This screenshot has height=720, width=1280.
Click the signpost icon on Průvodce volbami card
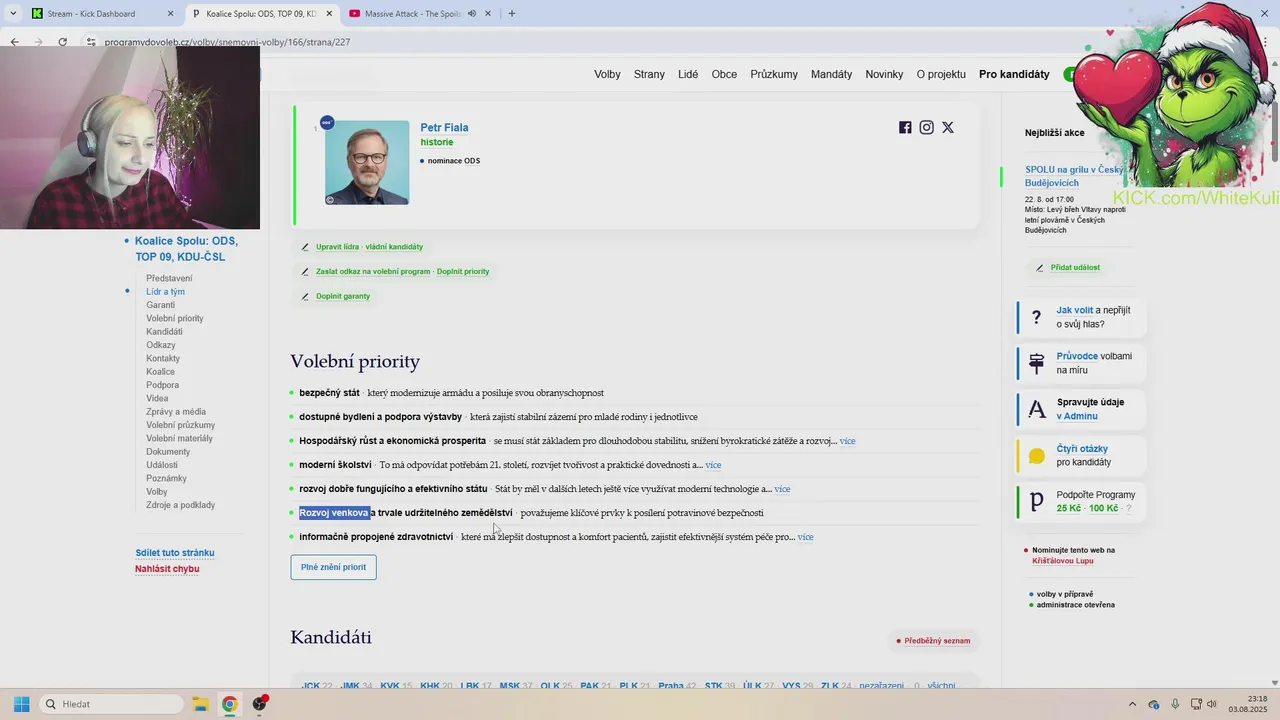coord(1037,364)
